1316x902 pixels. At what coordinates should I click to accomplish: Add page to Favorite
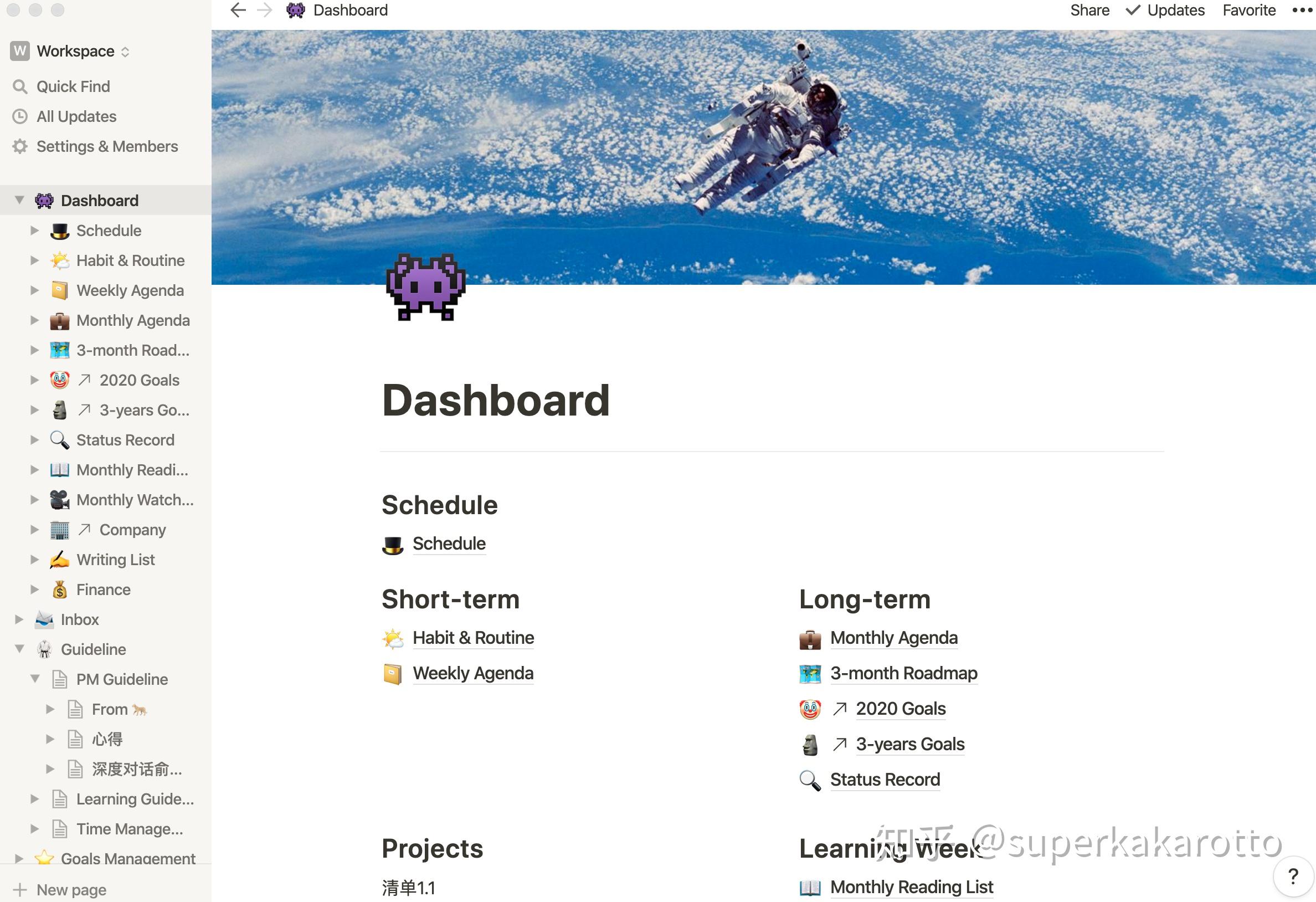tap(1248, 10)
